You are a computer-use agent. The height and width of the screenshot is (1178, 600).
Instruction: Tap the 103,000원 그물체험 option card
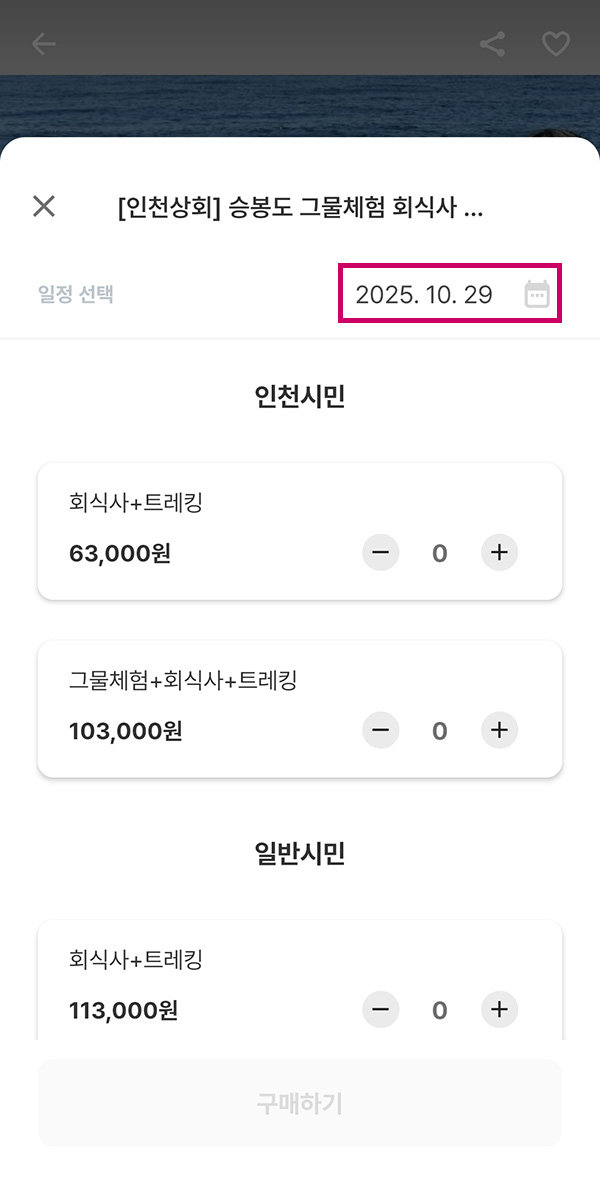(x=200, y=708)
